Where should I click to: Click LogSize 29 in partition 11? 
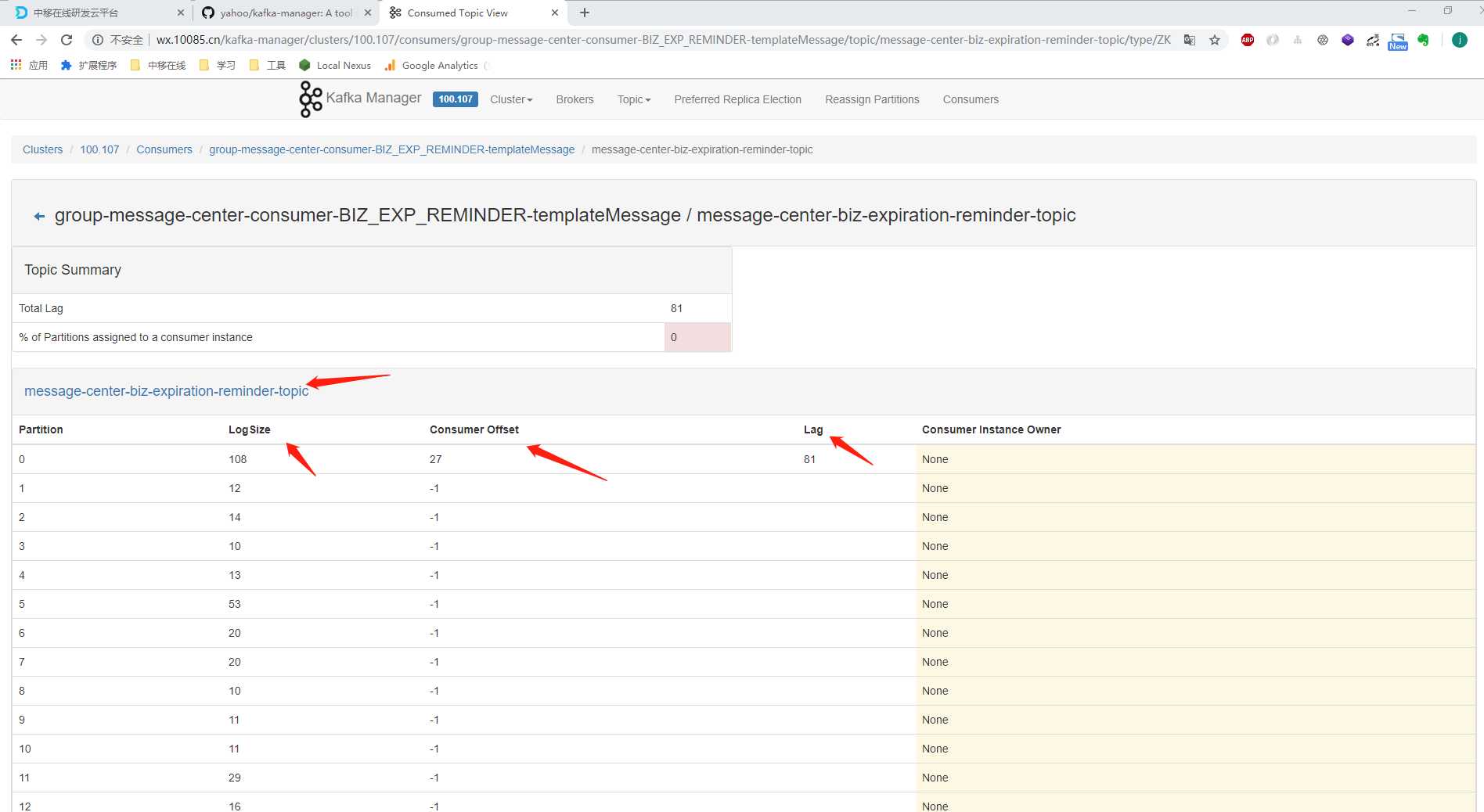235,778
